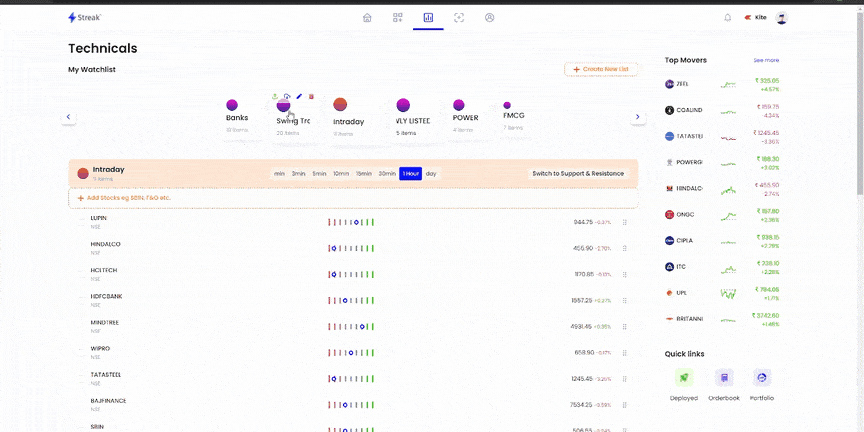Select the min timeframe
The image size is (864, 432).
click(279, 174)
